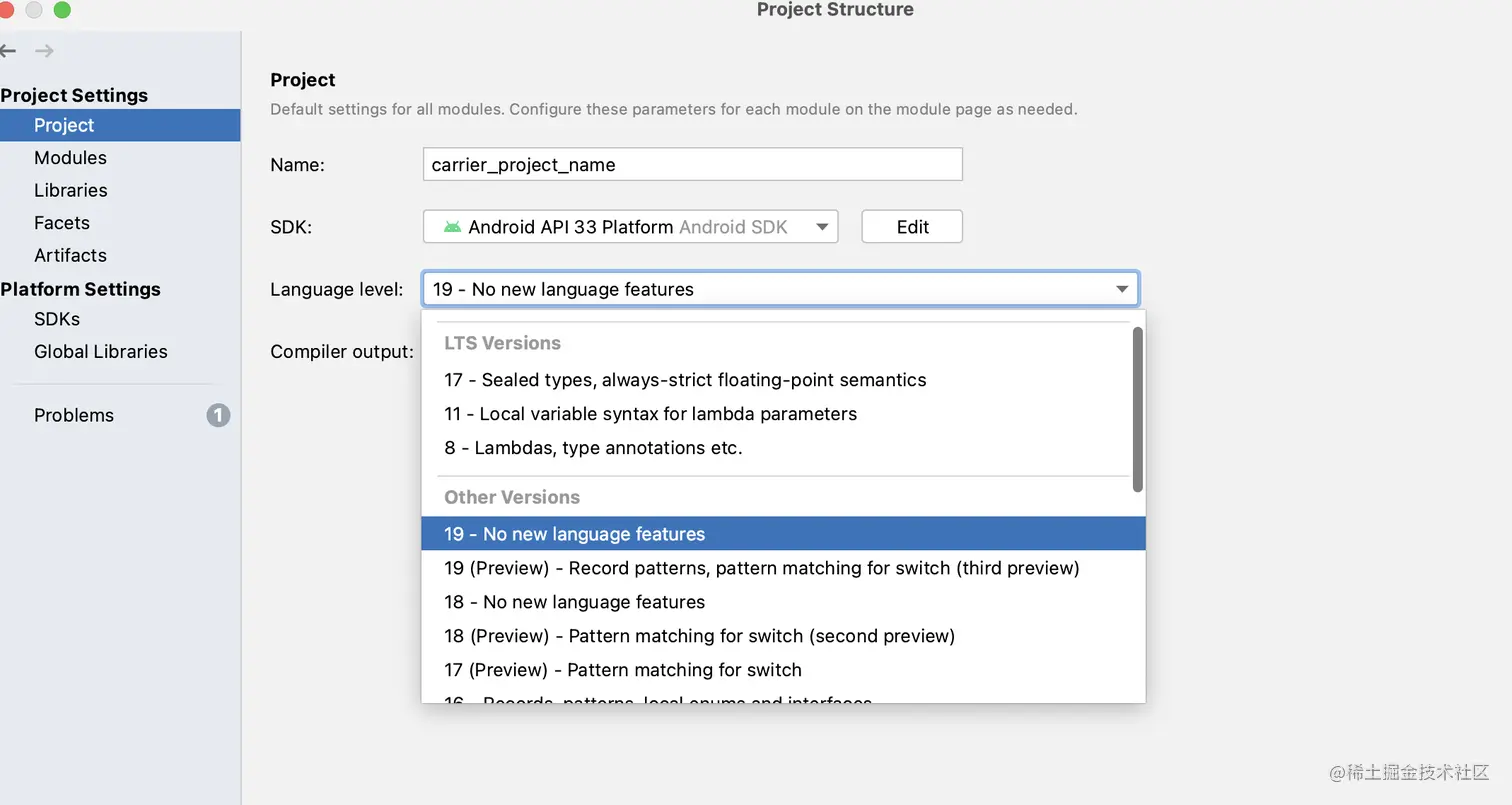Open the Modules settings page
Image resolution: width=1512 pixels, height=805 pixels.
coord(70,158)
